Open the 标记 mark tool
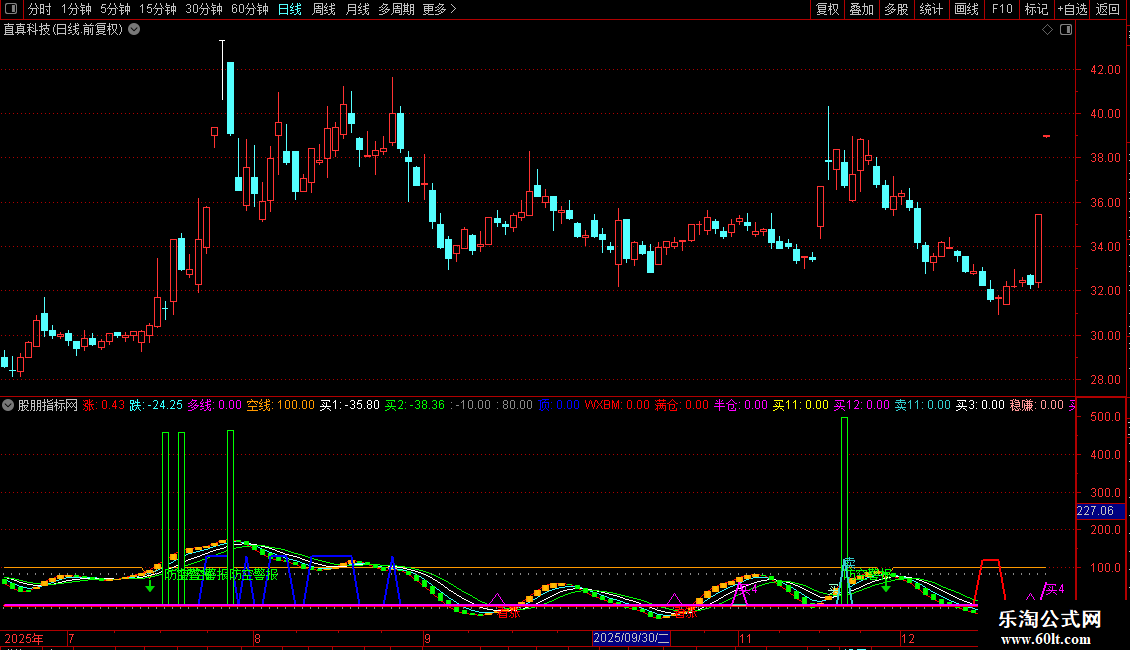The image size is (1130, 650). pyautogui.click(x=1036, y=9)
